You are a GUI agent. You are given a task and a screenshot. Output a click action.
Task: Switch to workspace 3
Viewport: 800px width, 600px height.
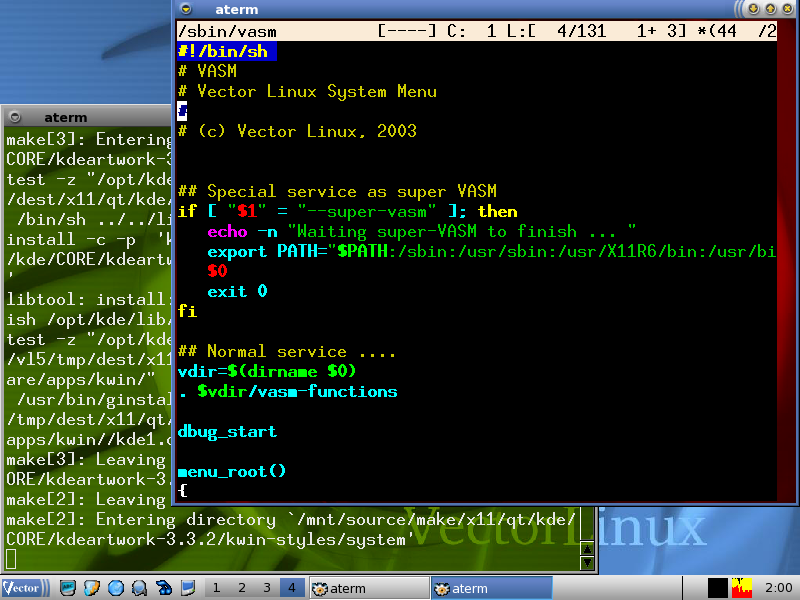267,588
